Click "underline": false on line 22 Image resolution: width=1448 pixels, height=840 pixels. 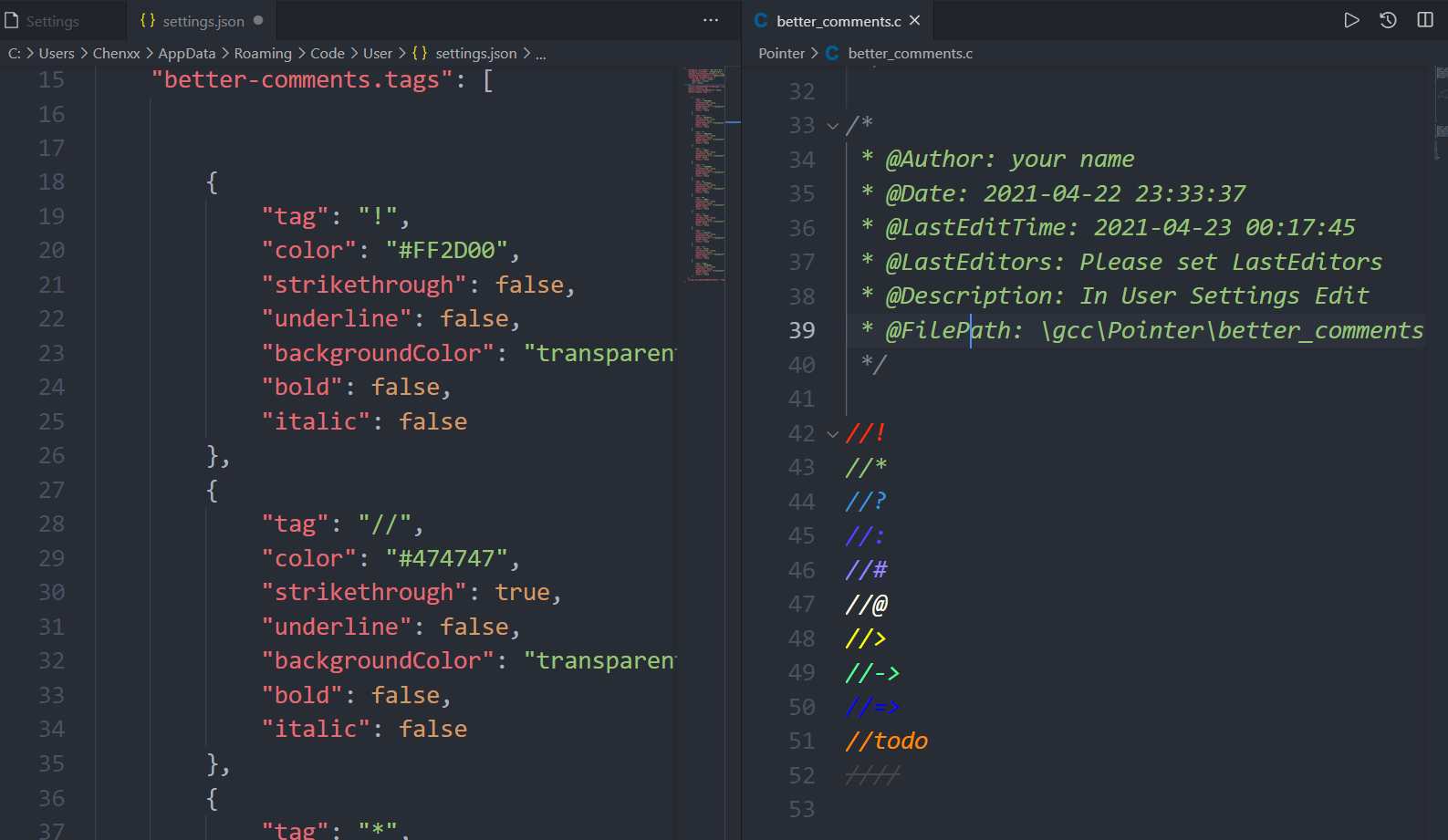[391, 318]
